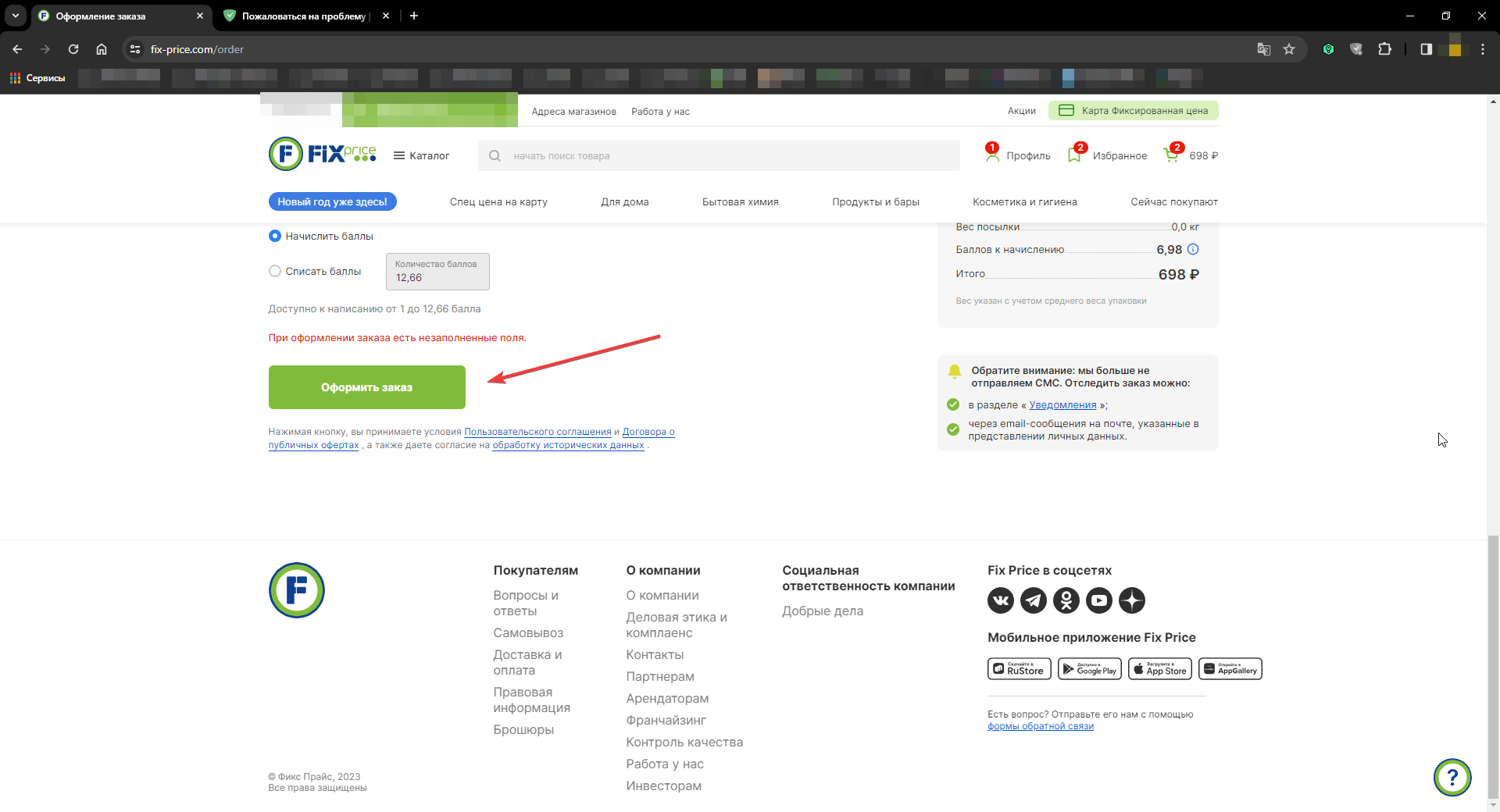Open the green help question mark

click(1451, 778)
